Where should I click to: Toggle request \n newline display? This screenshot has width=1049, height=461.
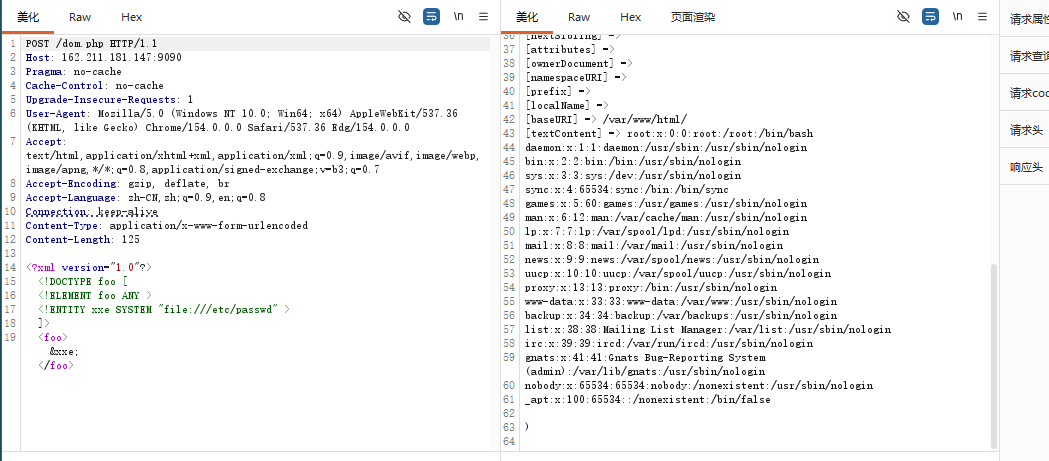pos(458,16)
